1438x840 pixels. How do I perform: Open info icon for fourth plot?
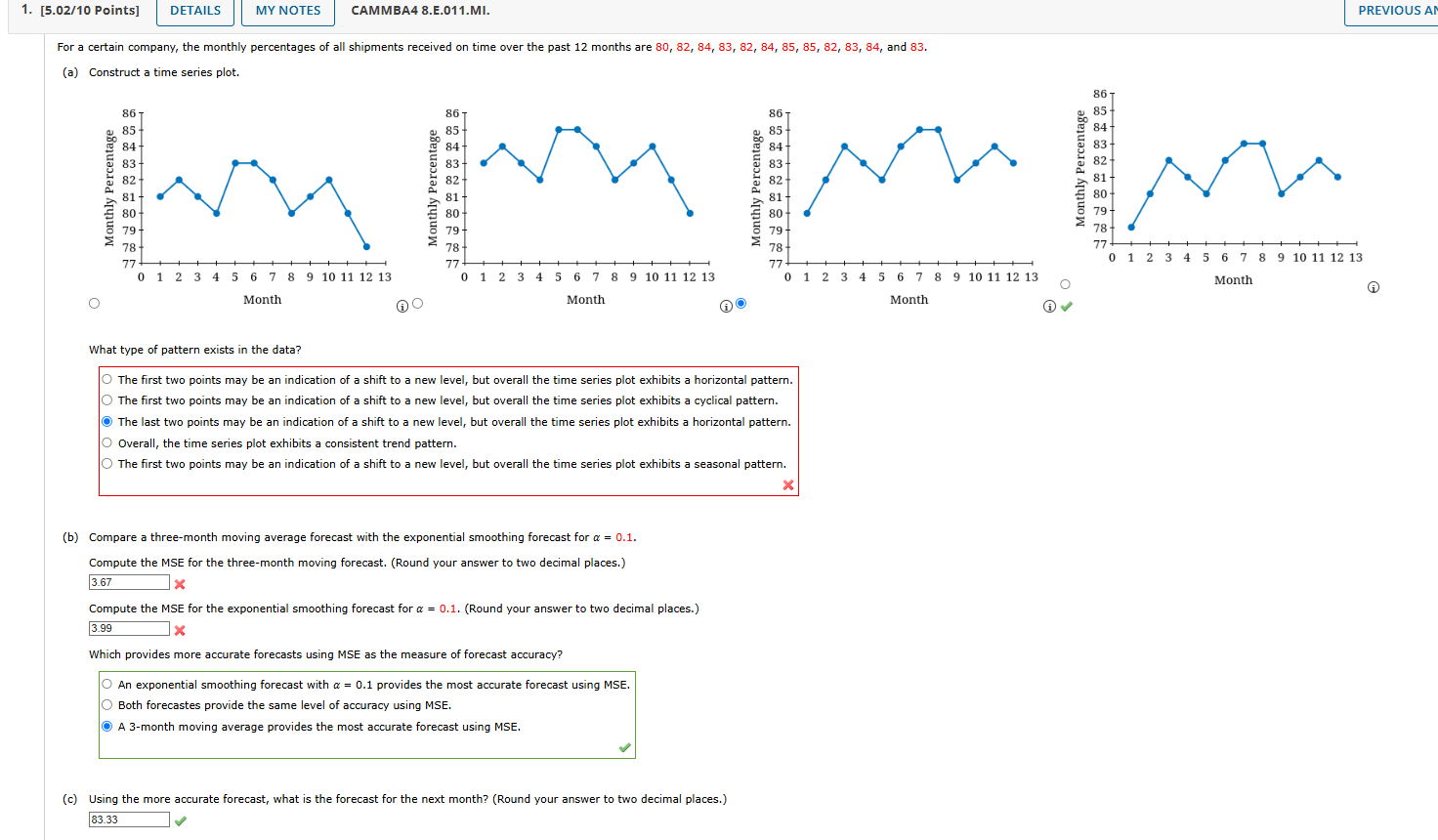click(1373, 287)
